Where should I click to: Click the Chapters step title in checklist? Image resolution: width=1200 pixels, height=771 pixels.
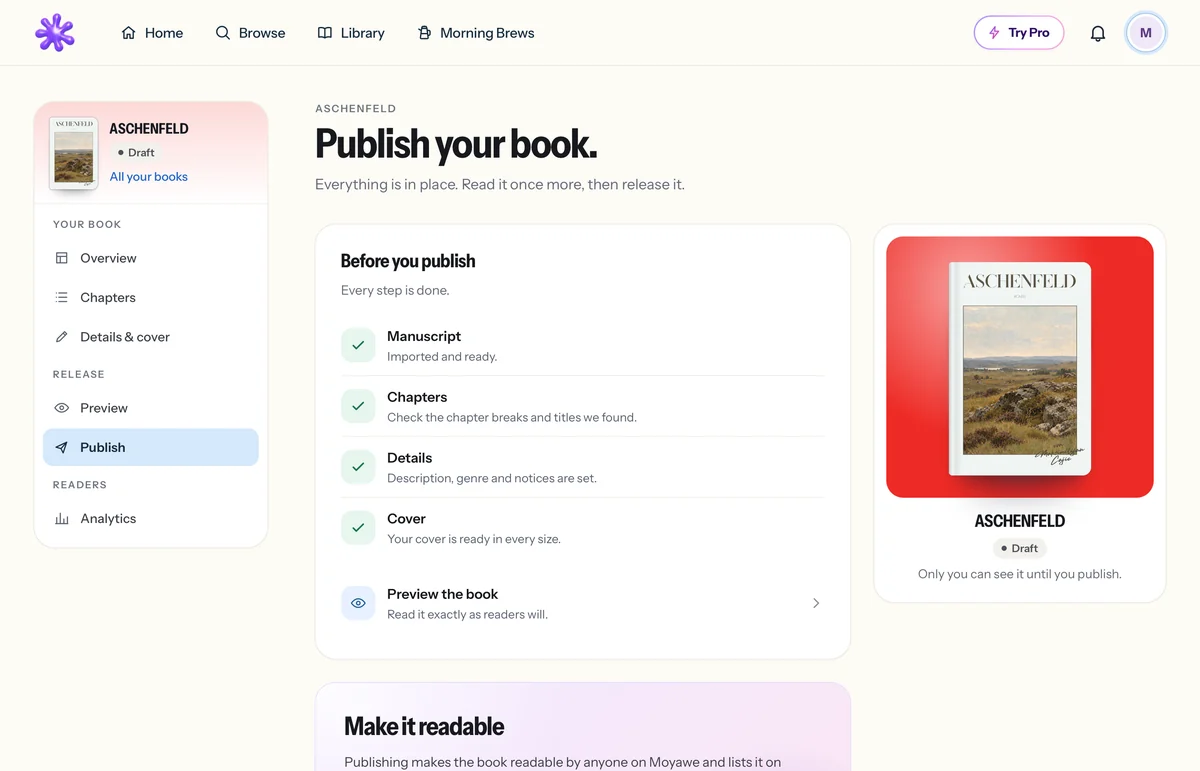pyautogui.click(x=417, y=397)
